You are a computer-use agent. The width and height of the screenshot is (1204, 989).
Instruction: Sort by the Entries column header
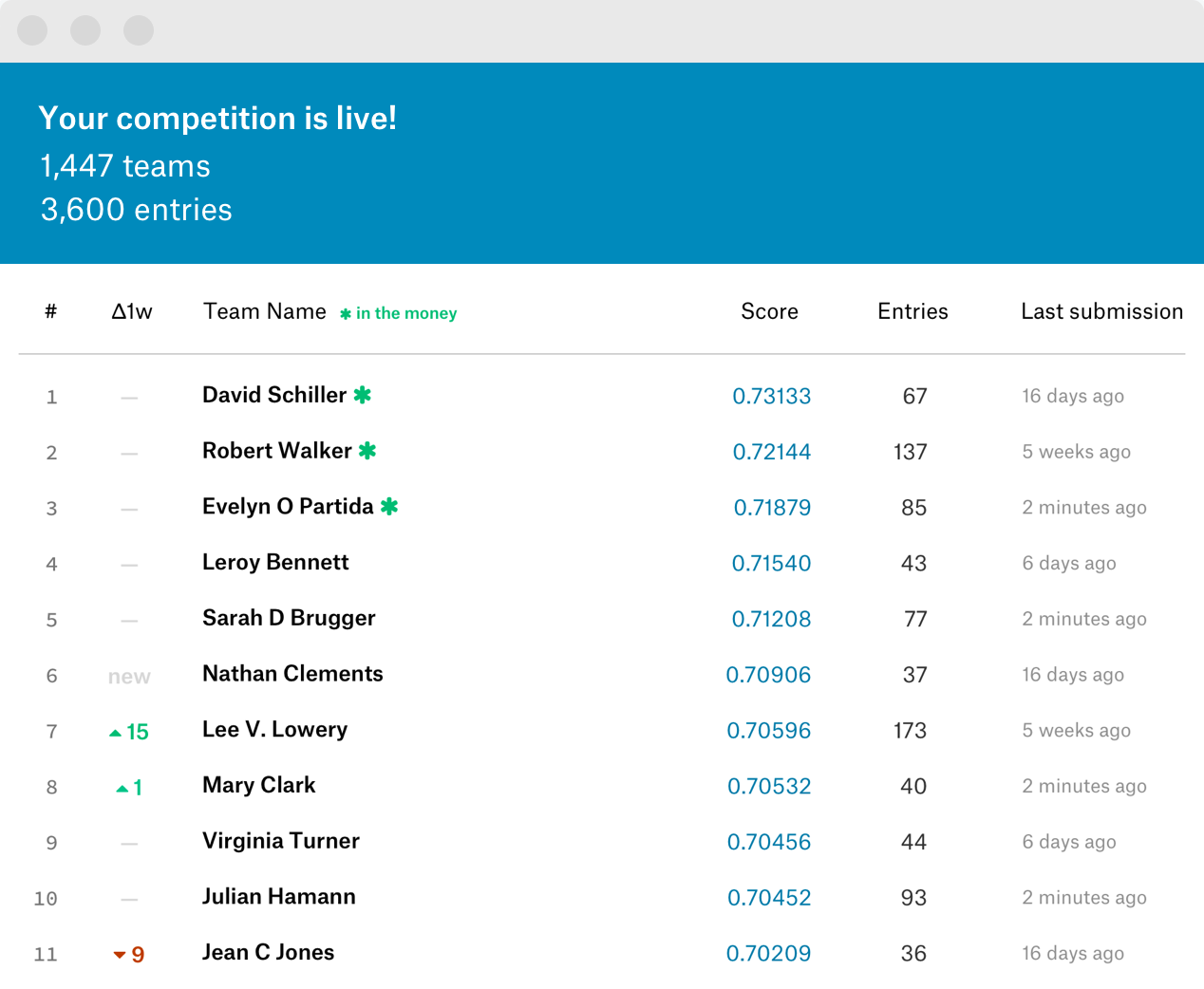(x=912, y=311)
